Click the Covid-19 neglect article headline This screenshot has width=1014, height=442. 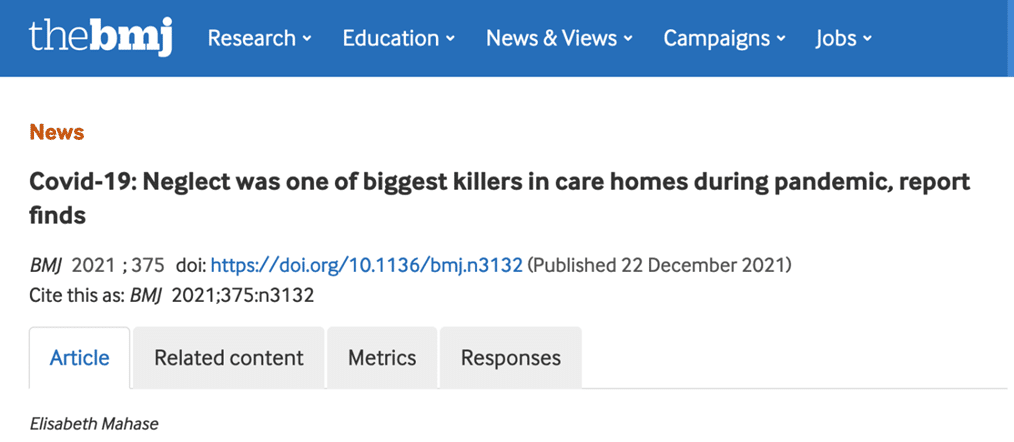[499, 199]
